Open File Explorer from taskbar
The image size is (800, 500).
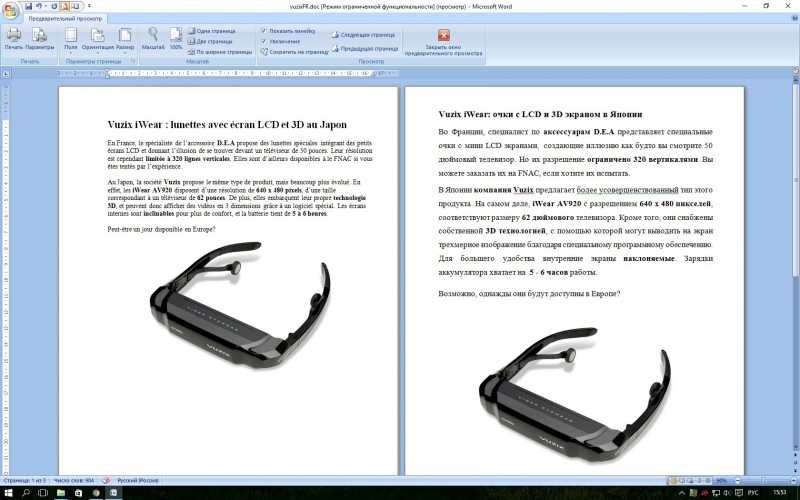click(x=61, y=493)
